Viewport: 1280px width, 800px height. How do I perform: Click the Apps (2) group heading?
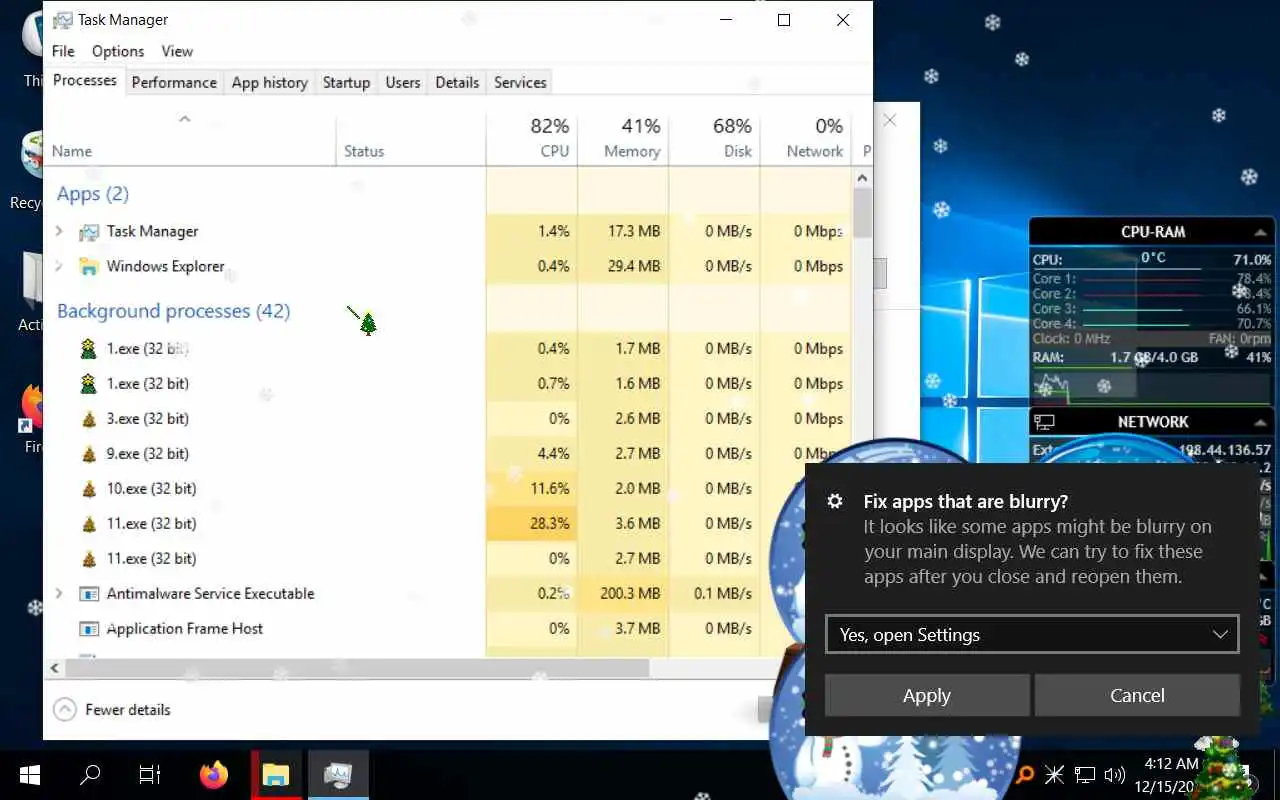[x=93, y=194]
